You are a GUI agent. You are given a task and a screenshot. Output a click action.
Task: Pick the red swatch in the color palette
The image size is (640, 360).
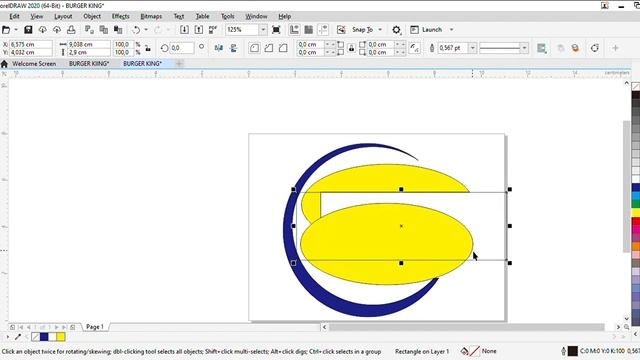tap(636, 221)
